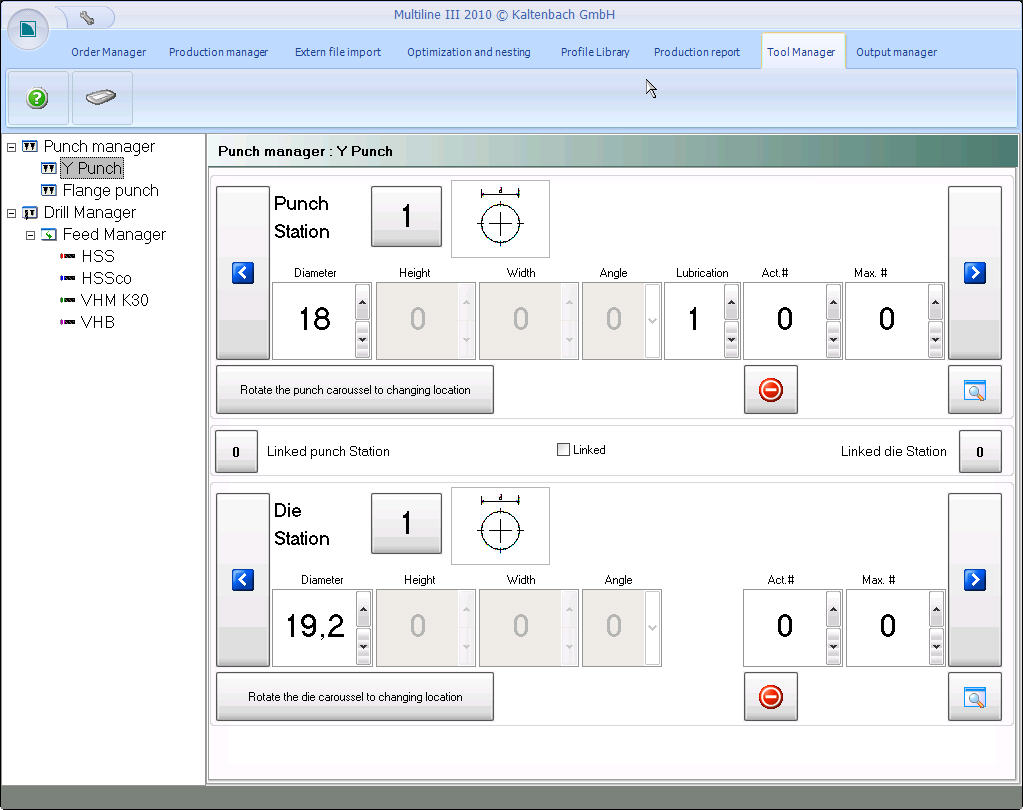Open the Production report tab
This screenshot has width=1023, height=810.
[697, 52]
